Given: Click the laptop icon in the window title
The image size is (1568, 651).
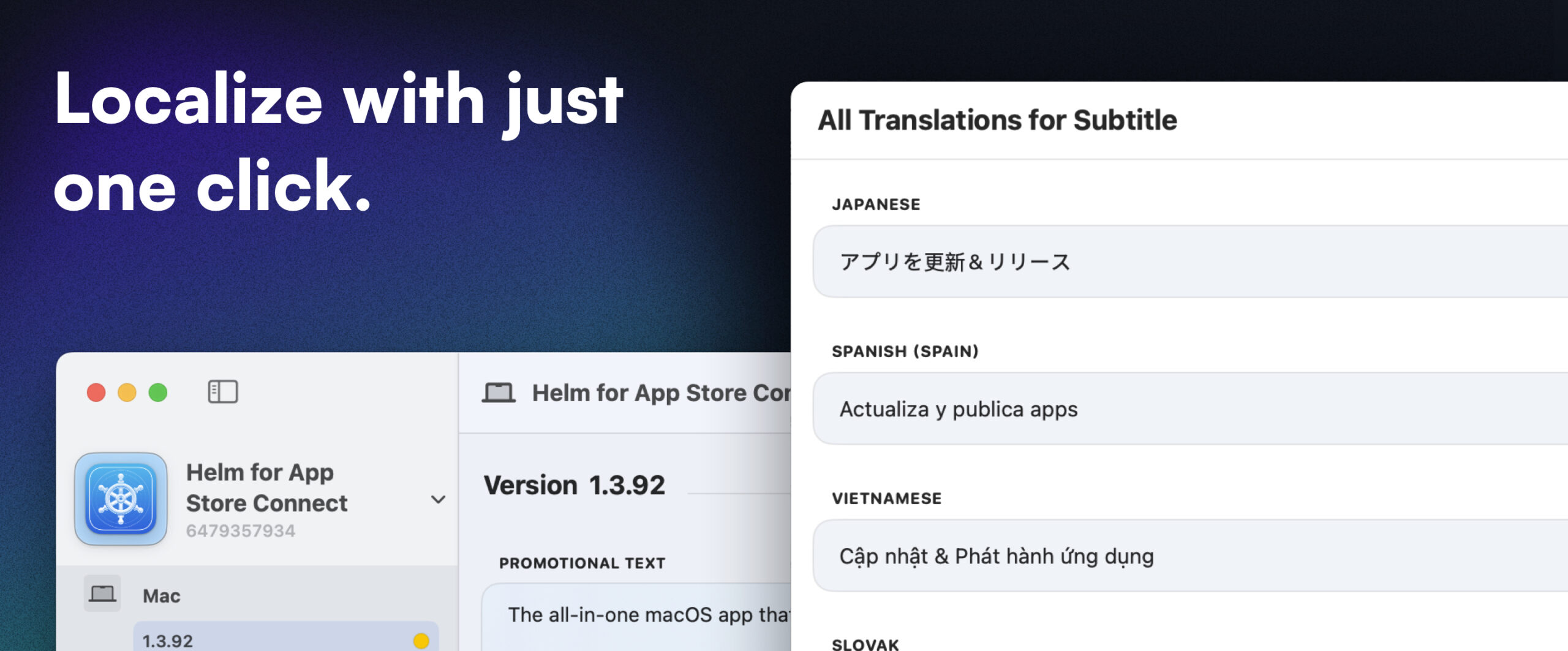Looking at the screenshot, I should pos(499,393).
